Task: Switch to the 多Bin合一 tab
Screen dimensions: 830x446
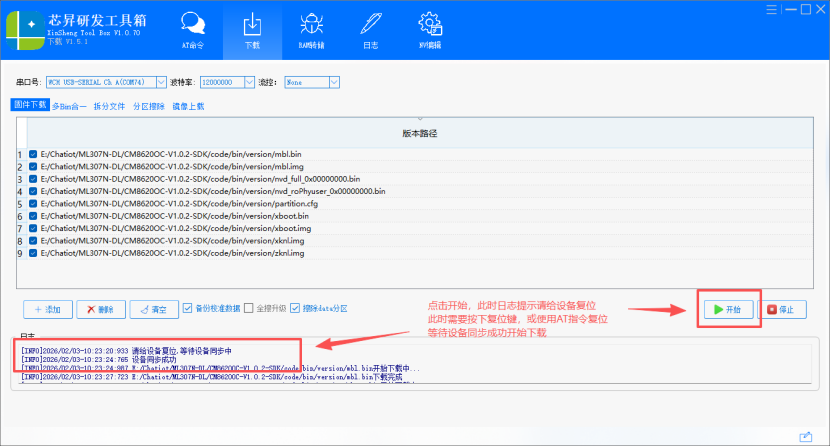Action: 69,105
